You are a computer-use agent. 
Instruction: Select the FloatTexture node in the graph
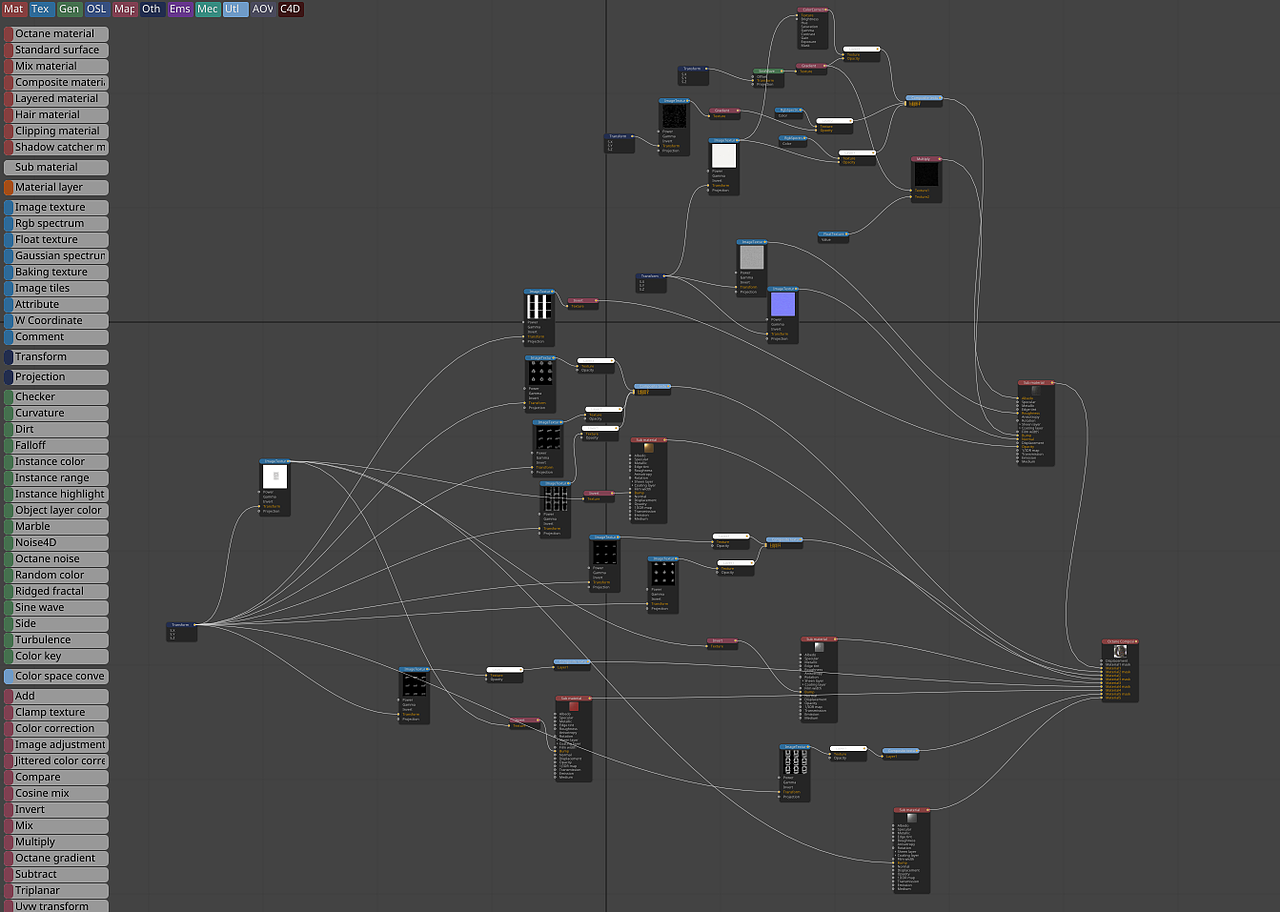point(833,237)
